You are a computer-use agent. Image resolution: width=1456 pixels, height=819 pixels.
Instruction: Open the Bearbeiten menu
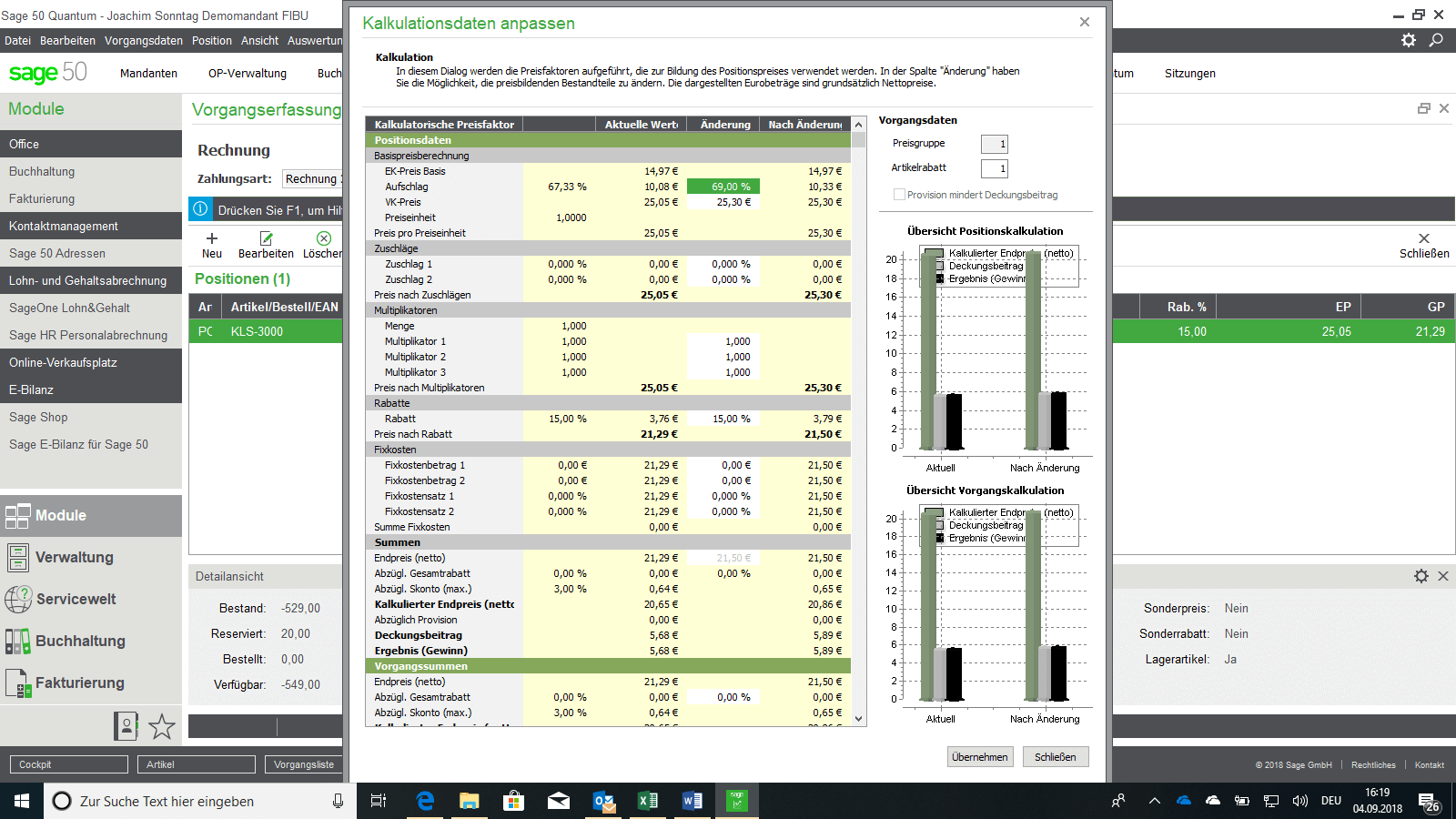tap(67, 41)
